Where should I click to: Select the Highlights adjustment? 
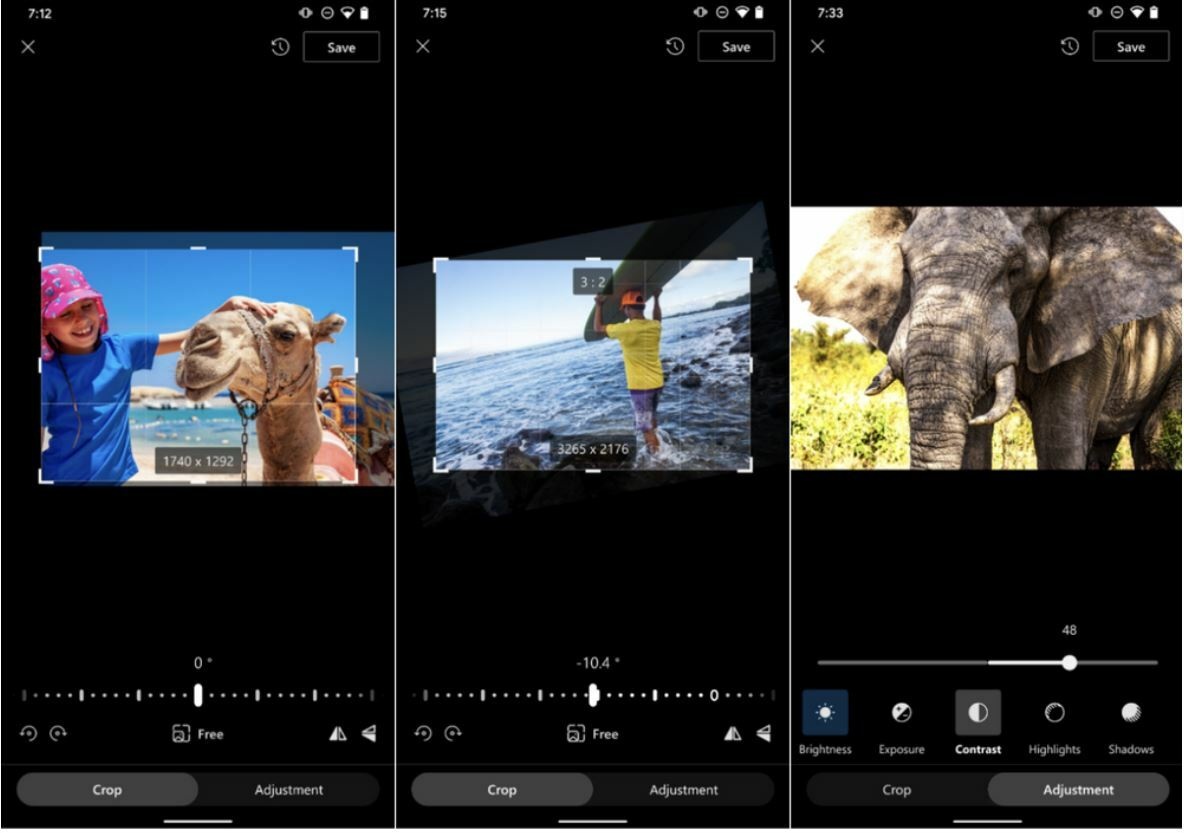(1054, 722)
